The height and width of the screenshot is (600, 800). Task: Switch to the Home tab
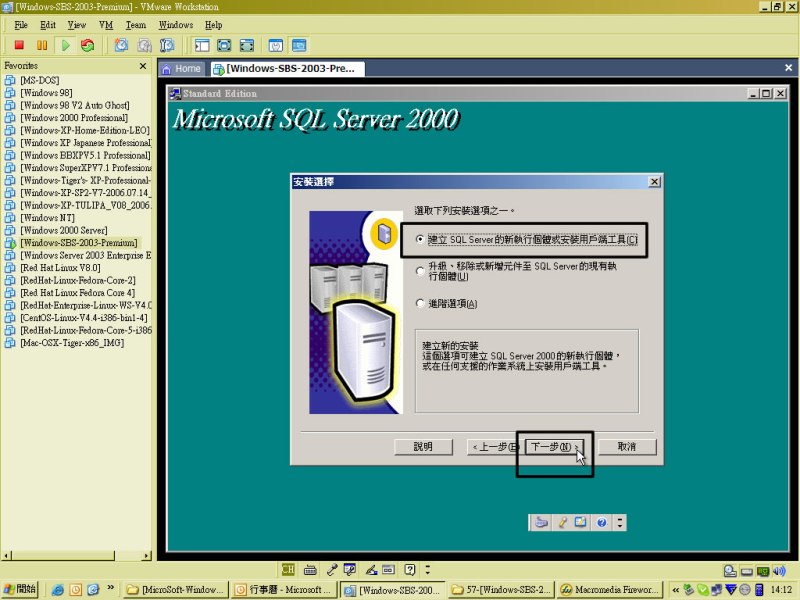pyautogui.click(x=182, y=68)
